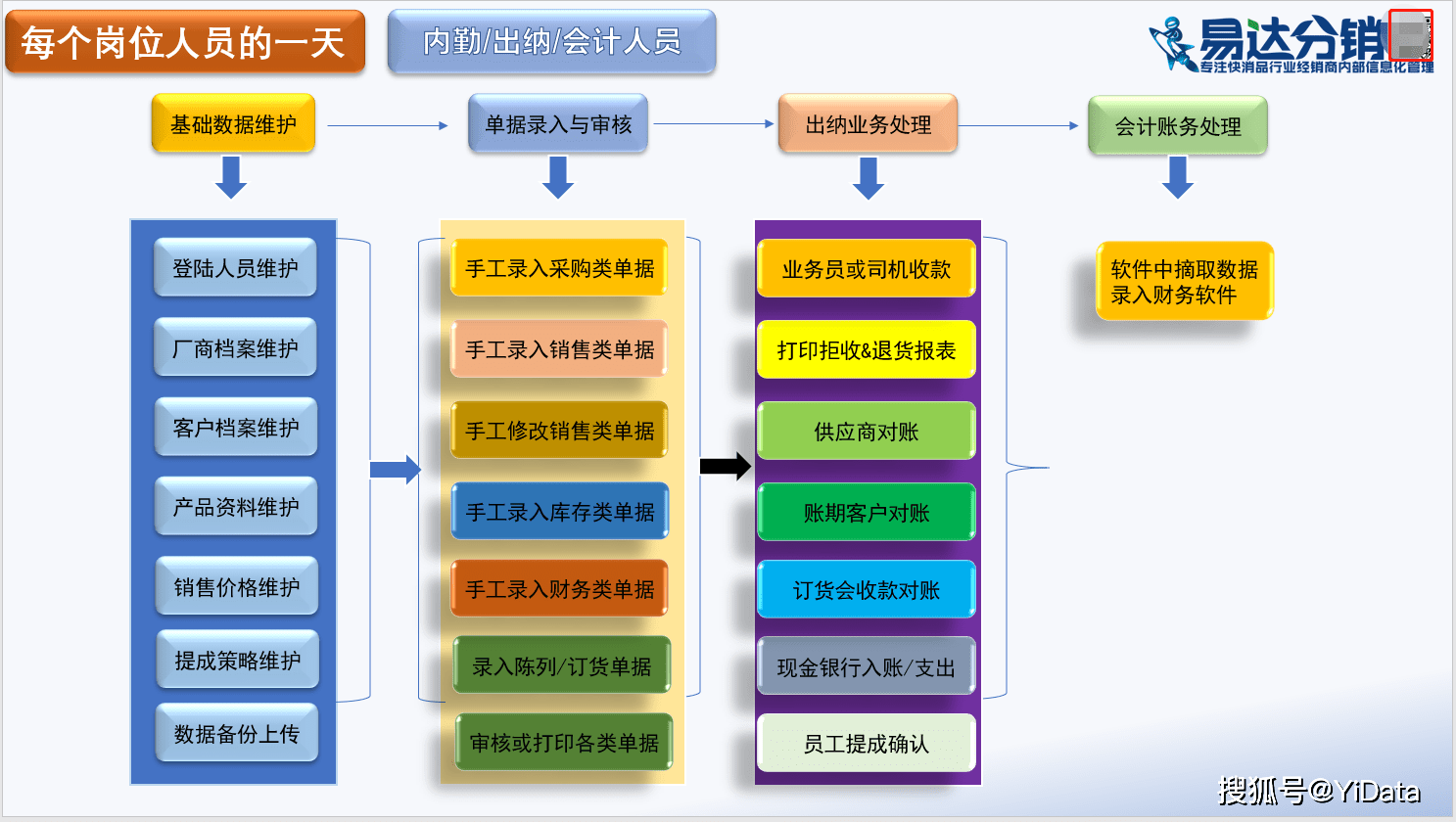Click the 软件中摘取数据录入财务软件 box
Viewport: 1456px width, 822px height.
click(x=1185, y=282)
